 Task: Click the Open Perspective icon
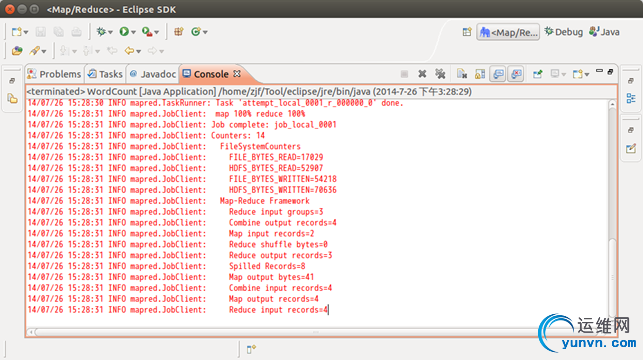[467, 32]
